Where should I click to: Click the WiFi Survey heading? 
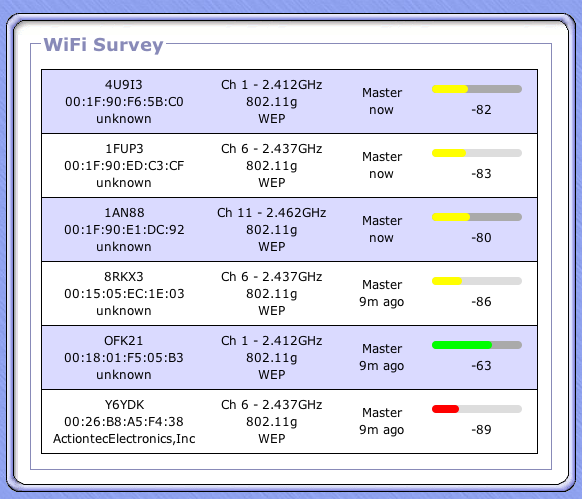[103, 45]
